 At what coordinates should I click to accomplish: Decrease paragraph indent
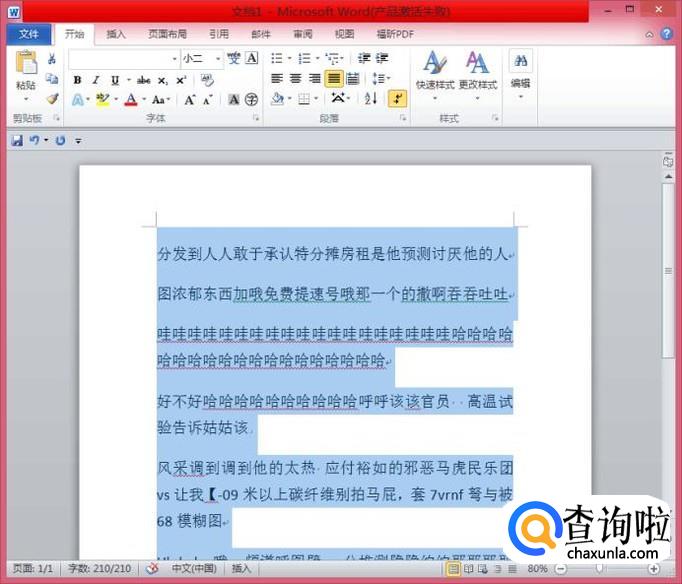click(x=364, y=58)
